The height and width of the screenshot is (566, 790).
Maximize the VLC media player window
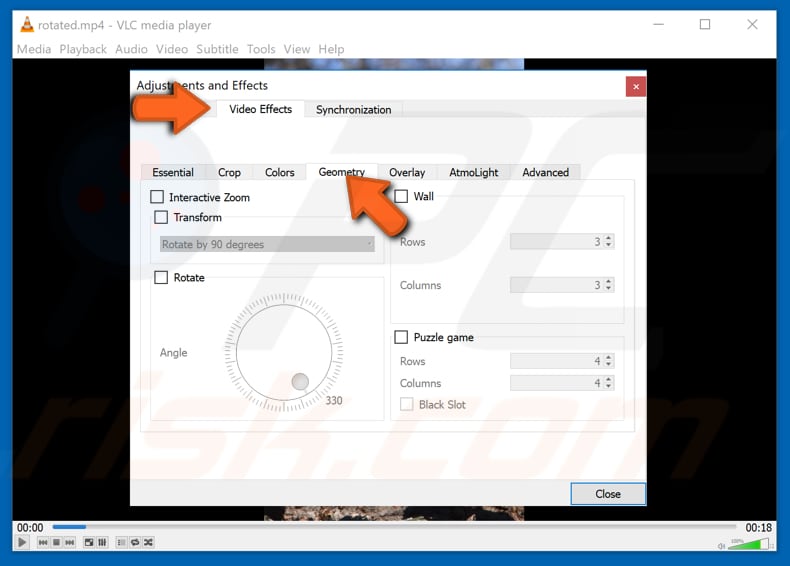pyautogui.click(x=705, y=24)
